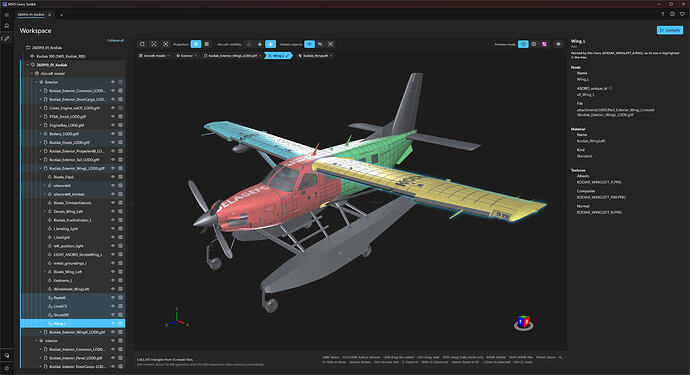690x375 pixels.
Task: Click the info icon beside ASOBO_unique_id
Action: tap(610, 88)
